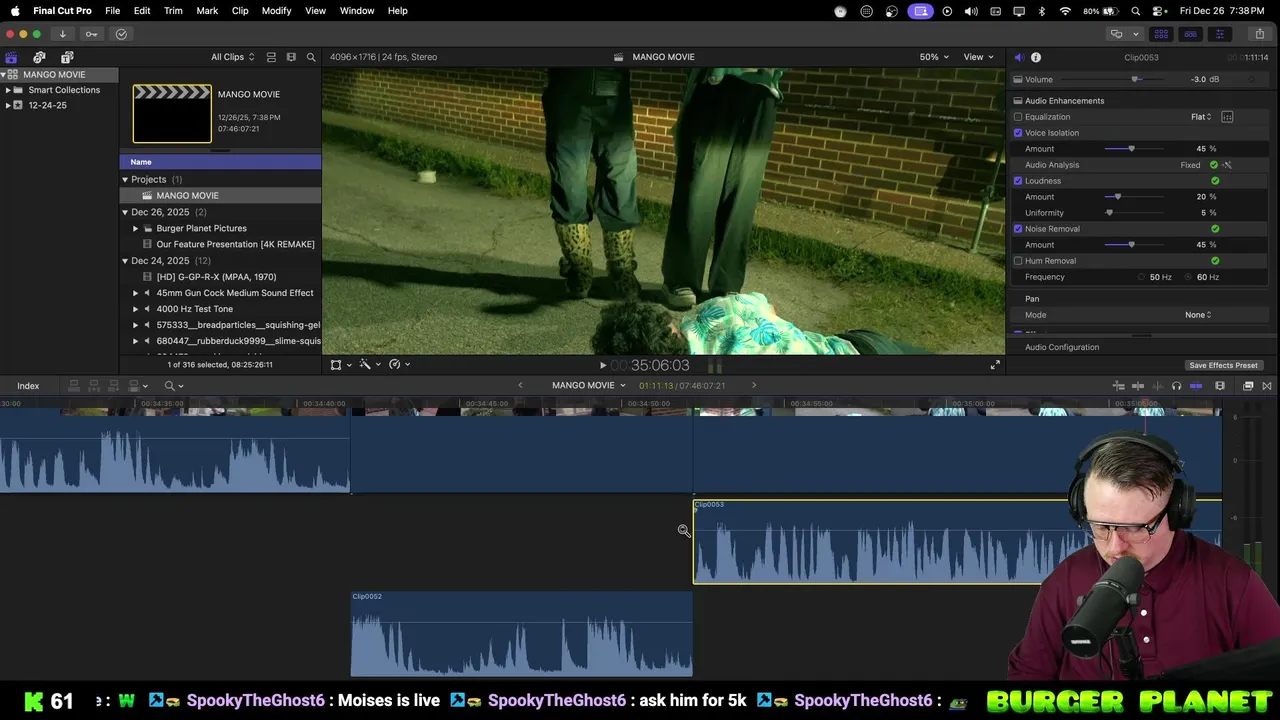Open the viewer View dropdown
Screen dimensions: 1280x720
tap(978, 57)
